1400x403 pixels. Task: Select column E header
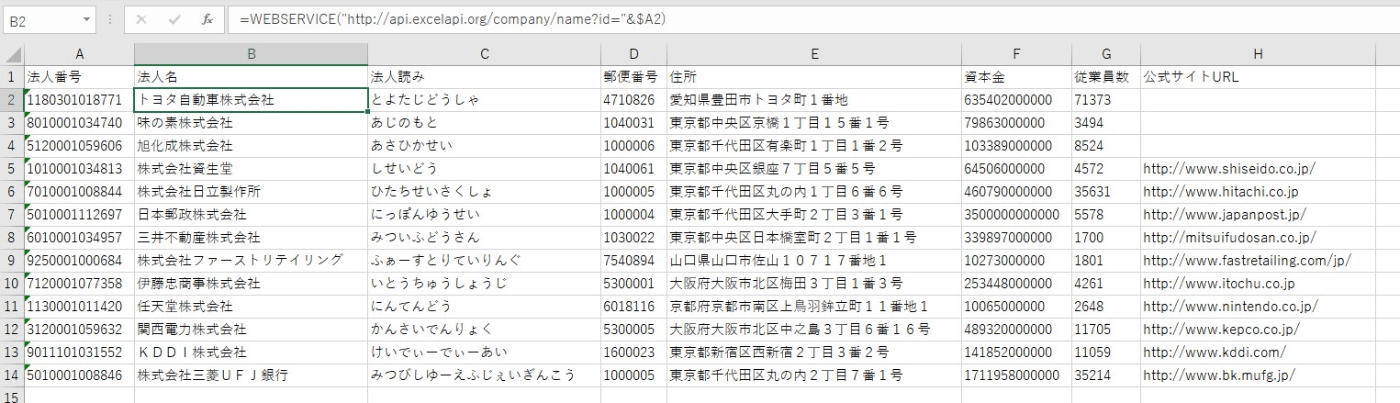814,54
